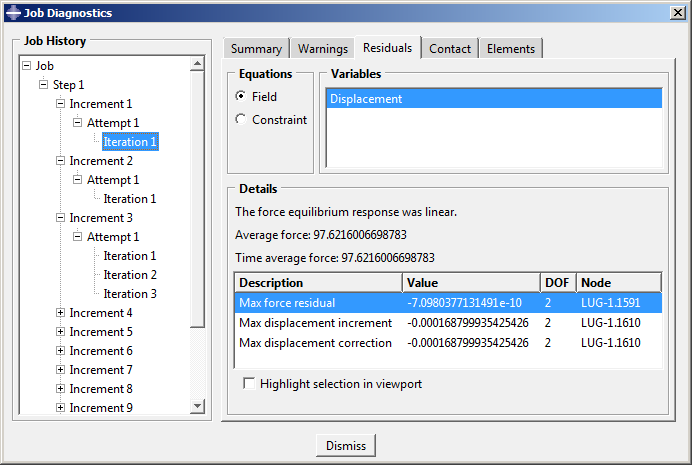Close the Job Diagnostics dialog
The image size is (692, 465).
(677, 13)
